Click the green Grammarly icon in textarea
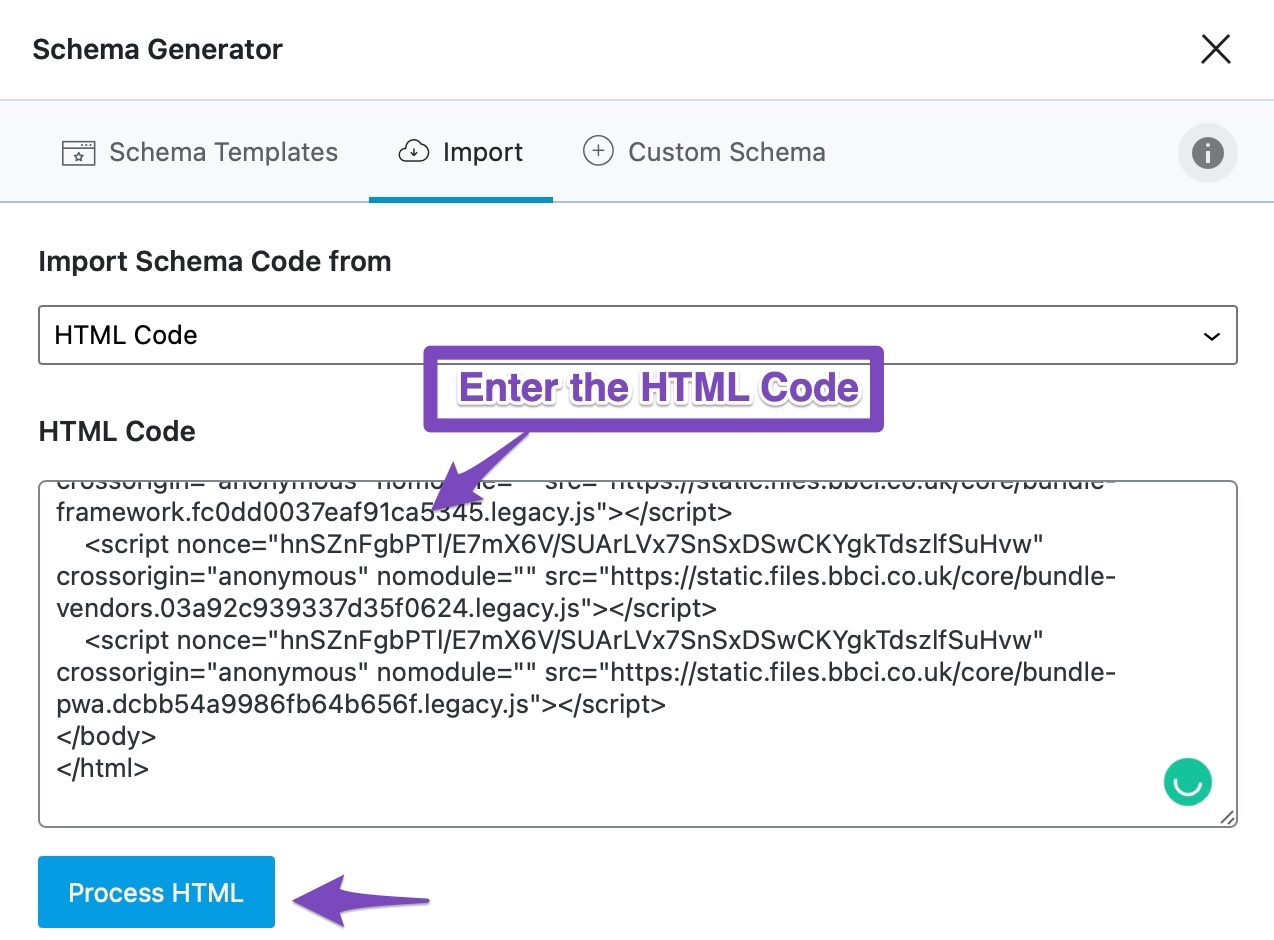 coord(1187,781)
